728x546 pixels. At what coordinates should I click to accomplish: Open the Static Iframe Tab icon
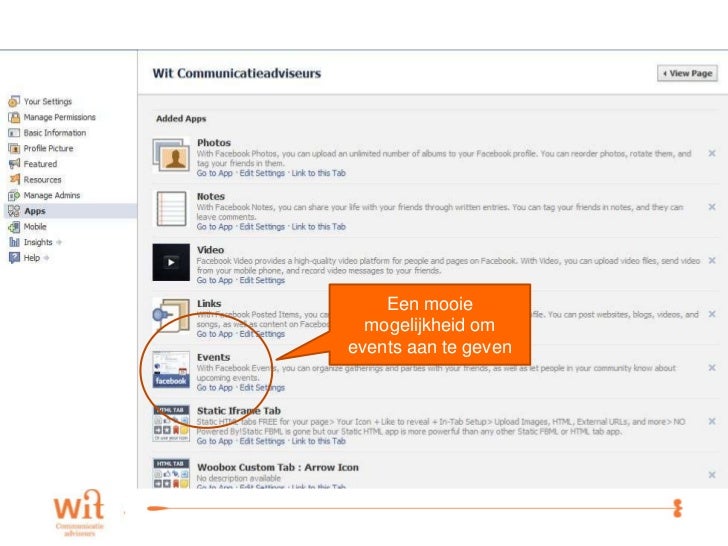pos(171,423)
